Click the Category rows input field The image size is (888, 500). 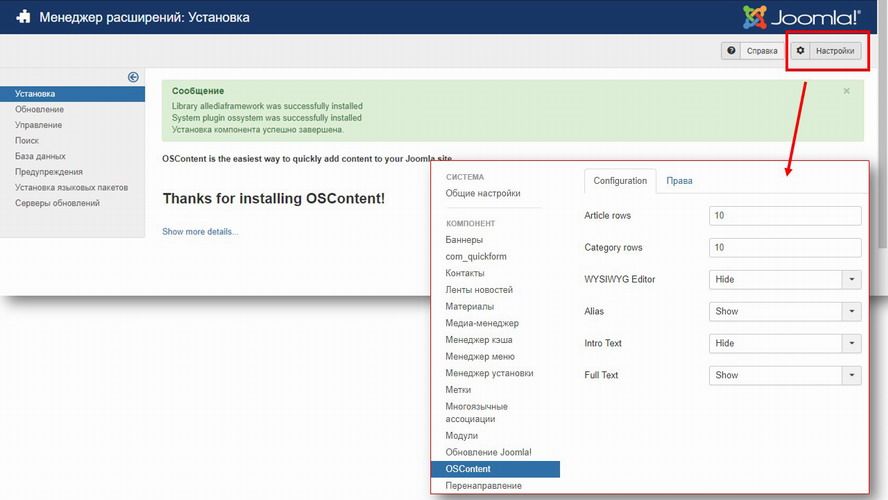click(785, 247)
